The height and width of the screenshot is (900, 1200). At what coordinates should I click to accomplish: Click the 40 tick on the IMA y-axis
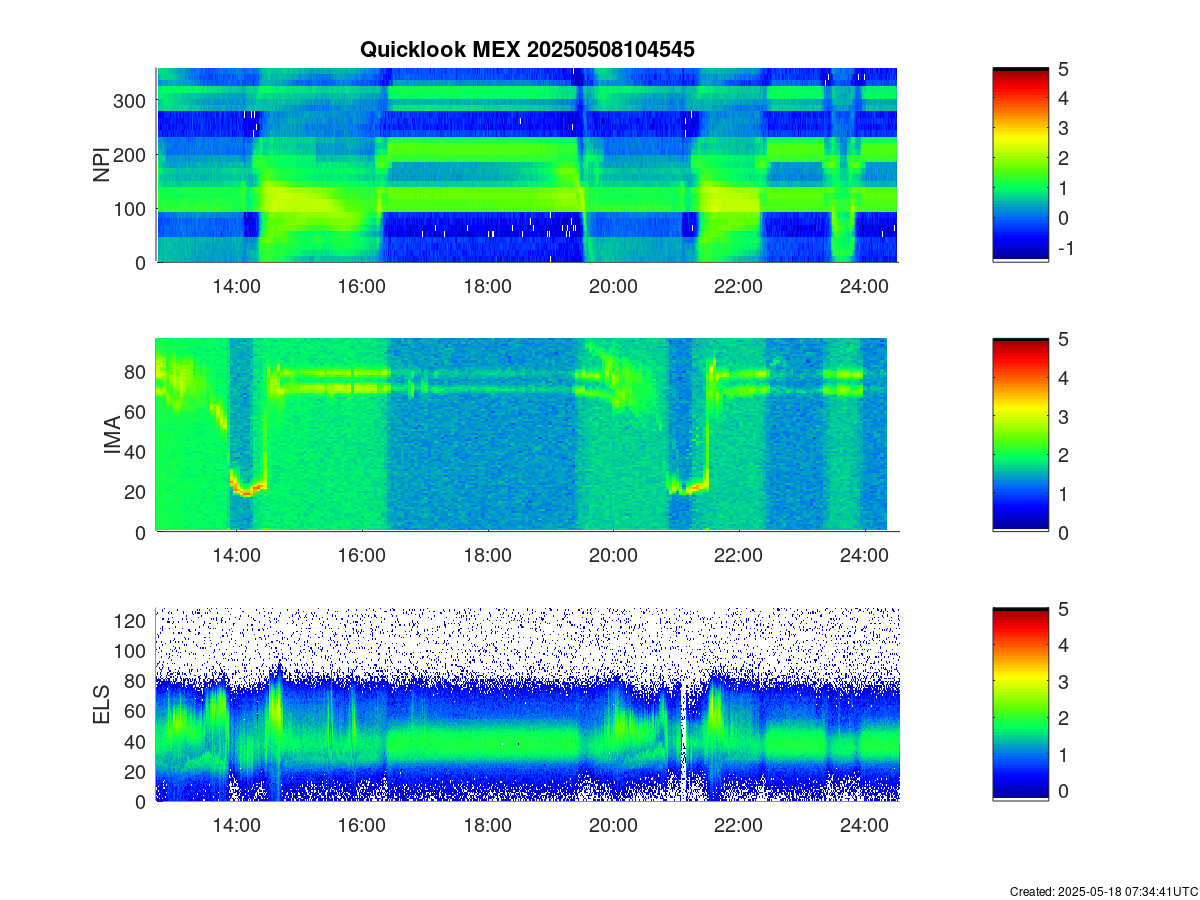137,451
